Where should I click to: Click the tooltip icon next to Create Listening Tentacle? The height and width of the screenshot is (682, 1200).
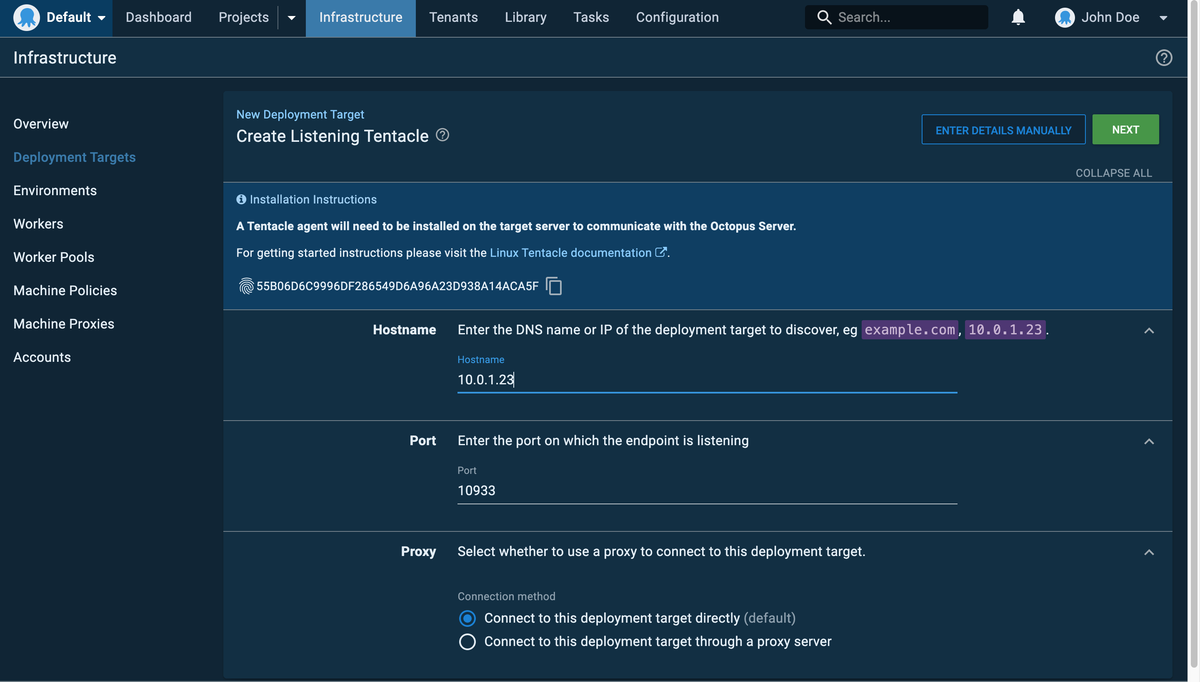tap(443, 132)
